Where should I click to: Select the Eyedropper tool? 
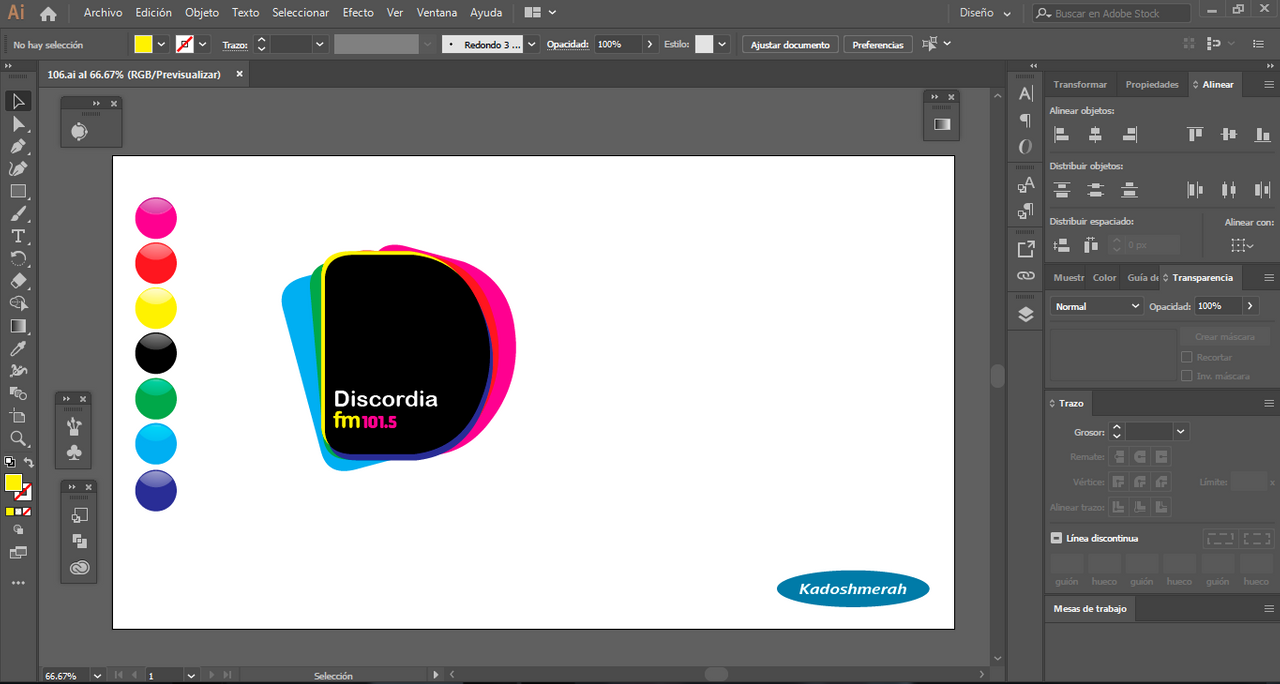pos(18,349)
